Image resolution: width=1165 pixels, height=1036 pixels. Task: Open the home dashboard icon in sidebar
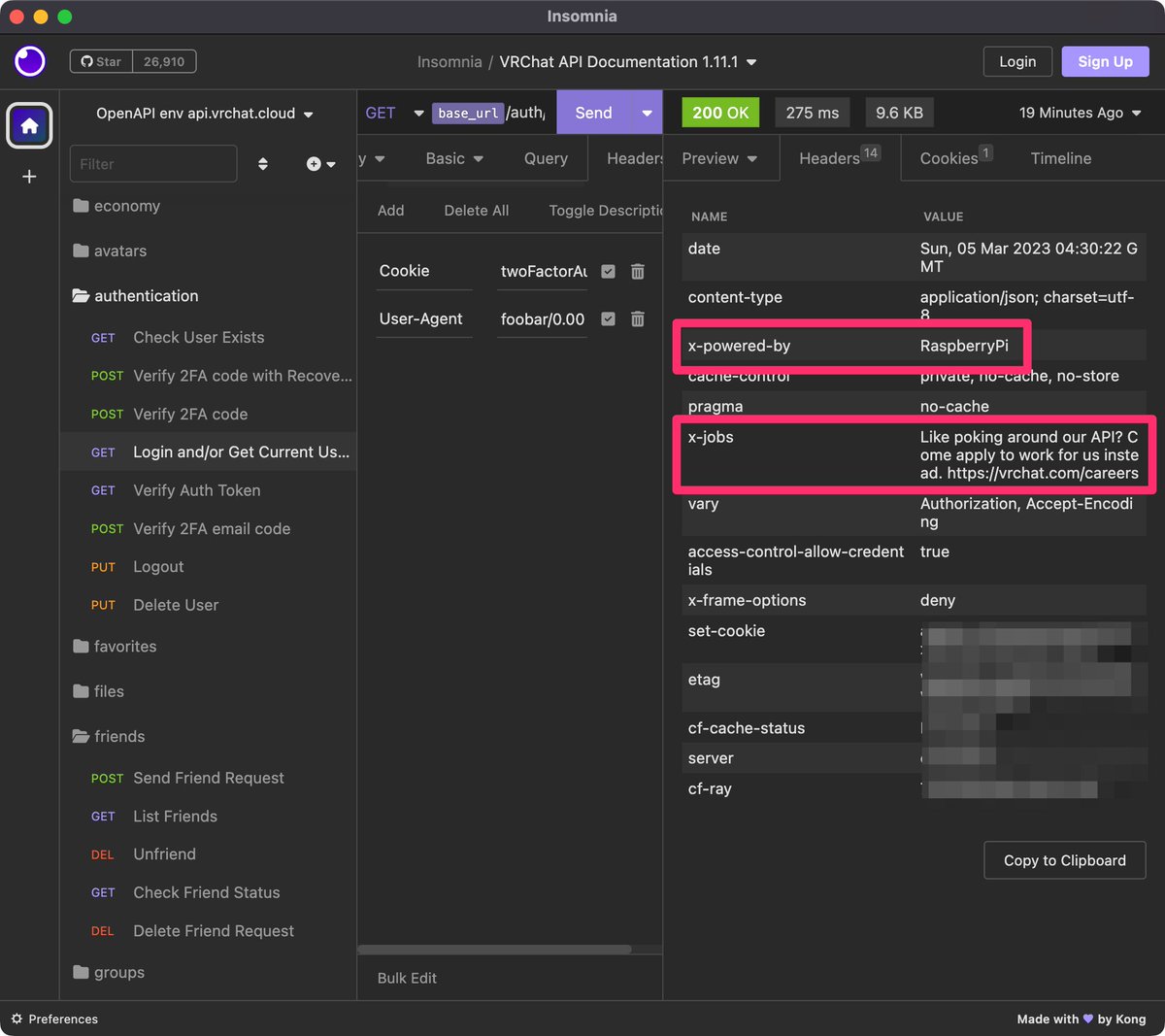tap(29, 125)
